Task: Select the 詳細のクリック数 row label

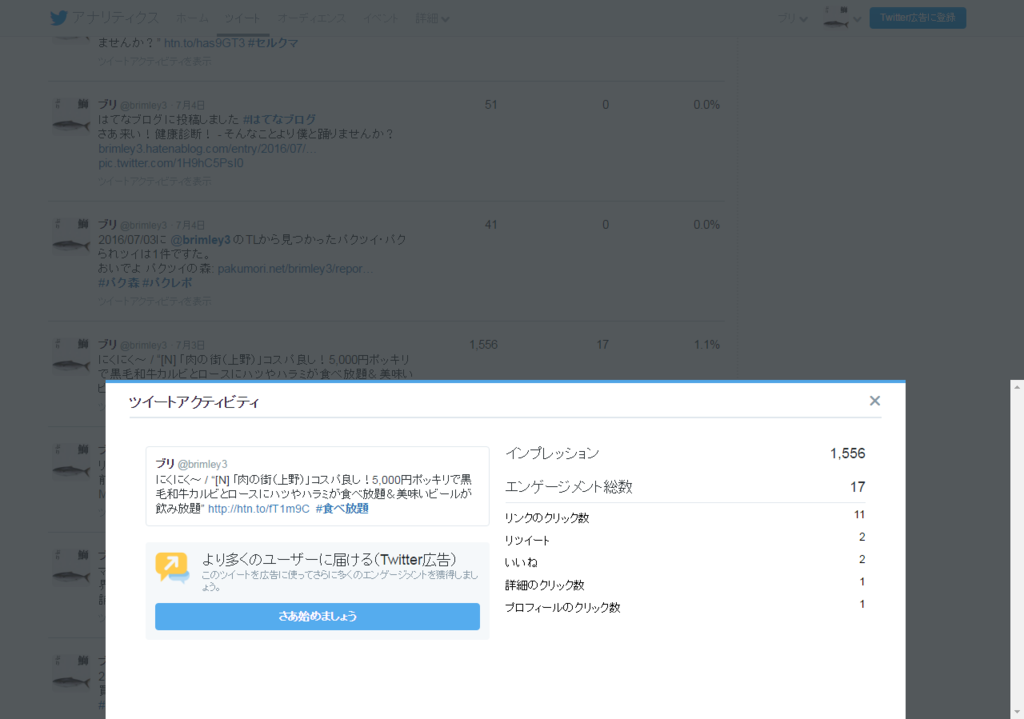Action: [x=545, y=585]
